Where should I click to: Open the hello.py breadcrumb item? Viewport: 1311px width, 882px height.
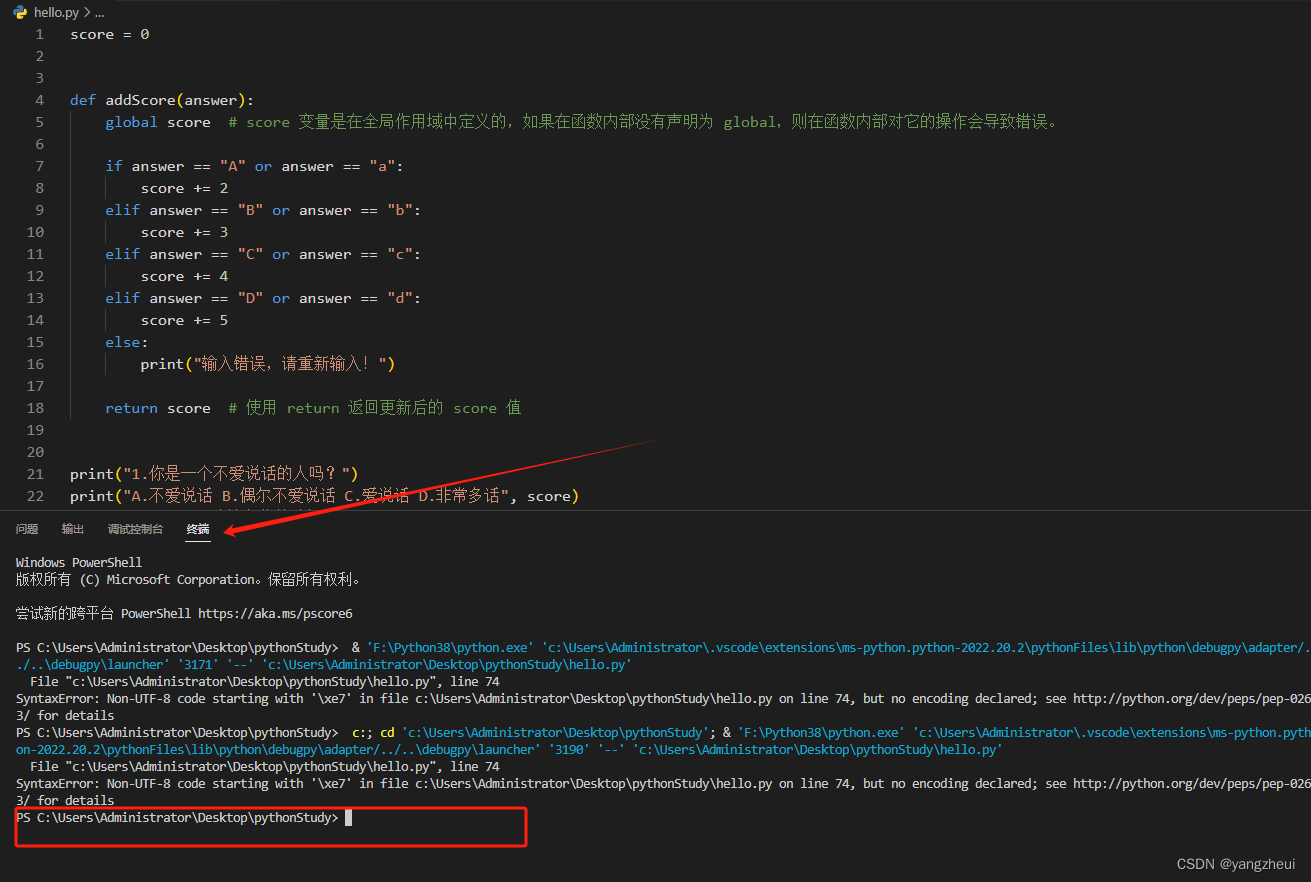tap(56, 12)
